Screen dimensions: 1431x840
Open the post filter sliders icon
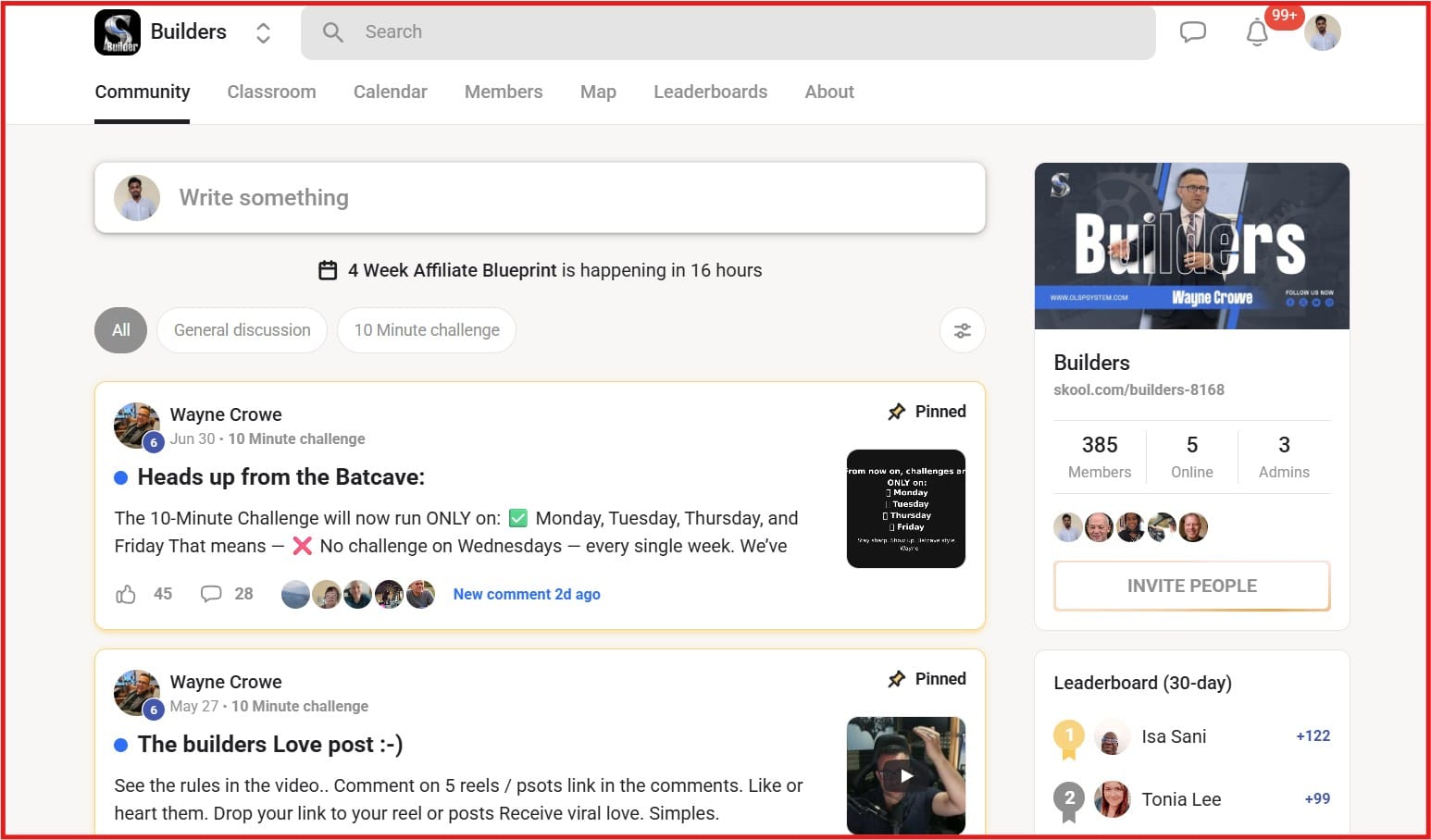(963, 330)
